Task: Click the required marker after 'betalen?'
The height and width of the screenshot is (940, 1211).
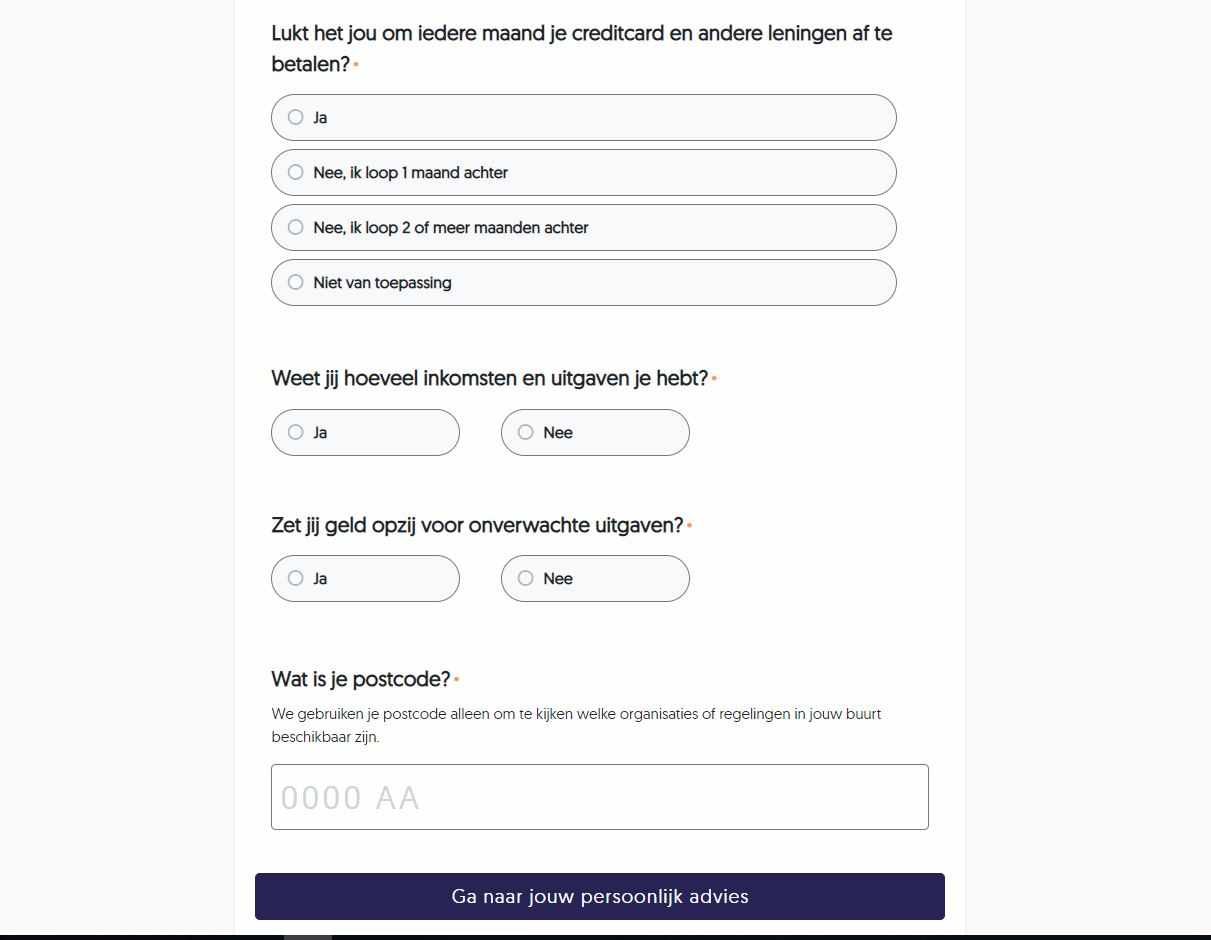Action: [x=356, y=65]
